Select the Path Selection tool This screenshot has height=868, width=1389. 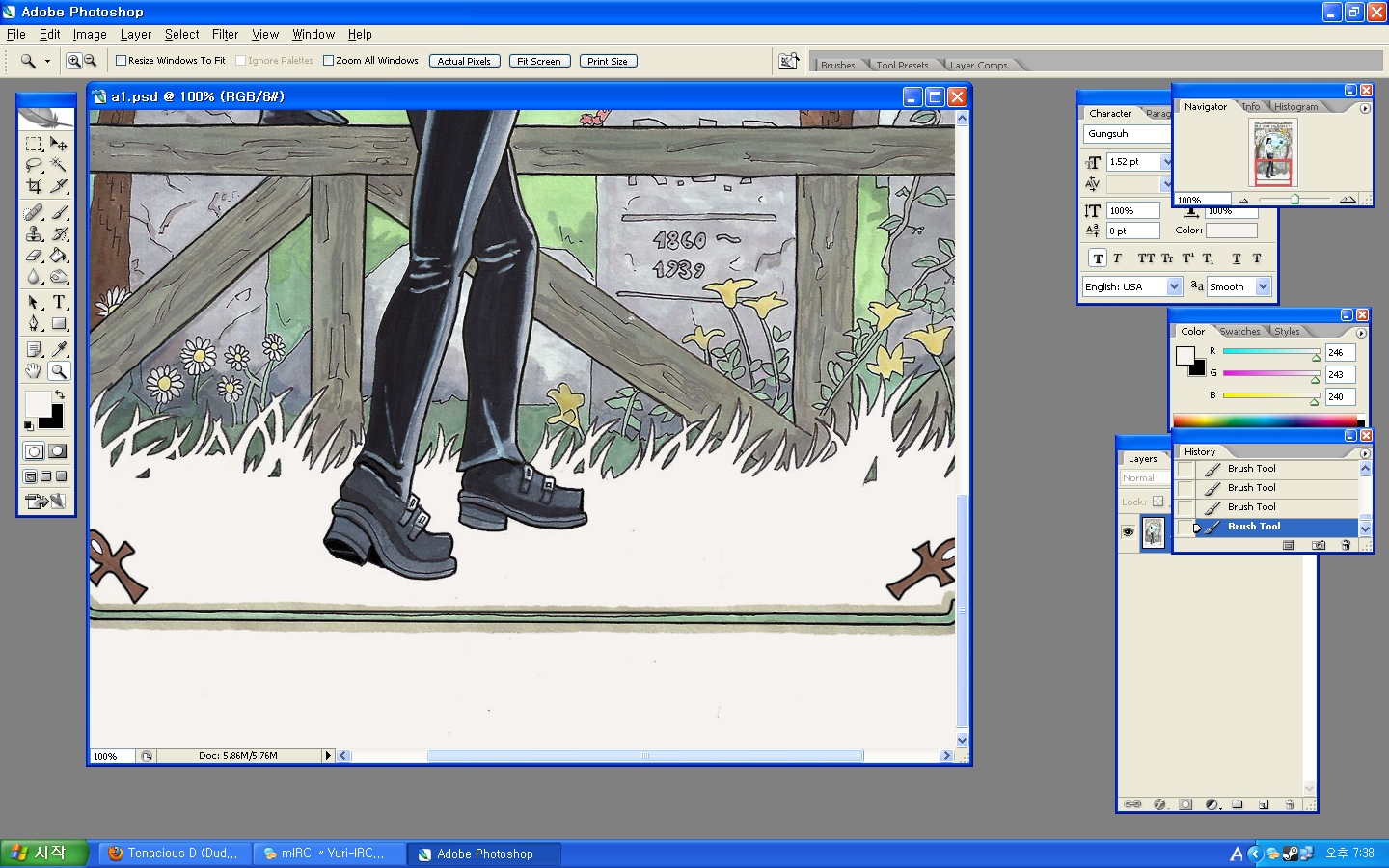pyautogui.click(x=34, y=302)
